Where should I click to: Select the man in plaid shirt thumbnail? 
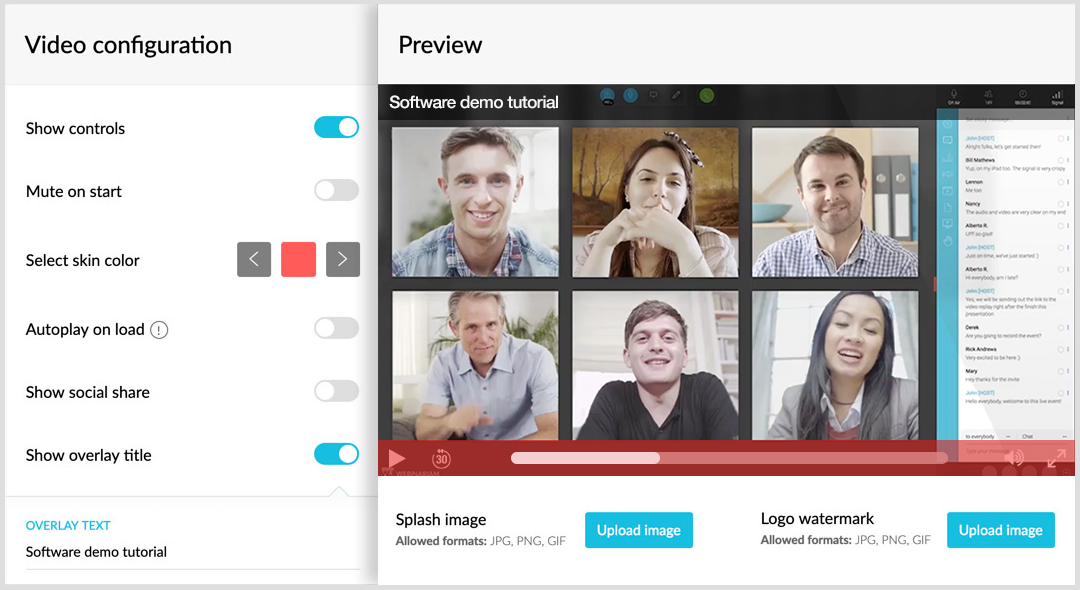pyautogui.click(x=475, y=202)
